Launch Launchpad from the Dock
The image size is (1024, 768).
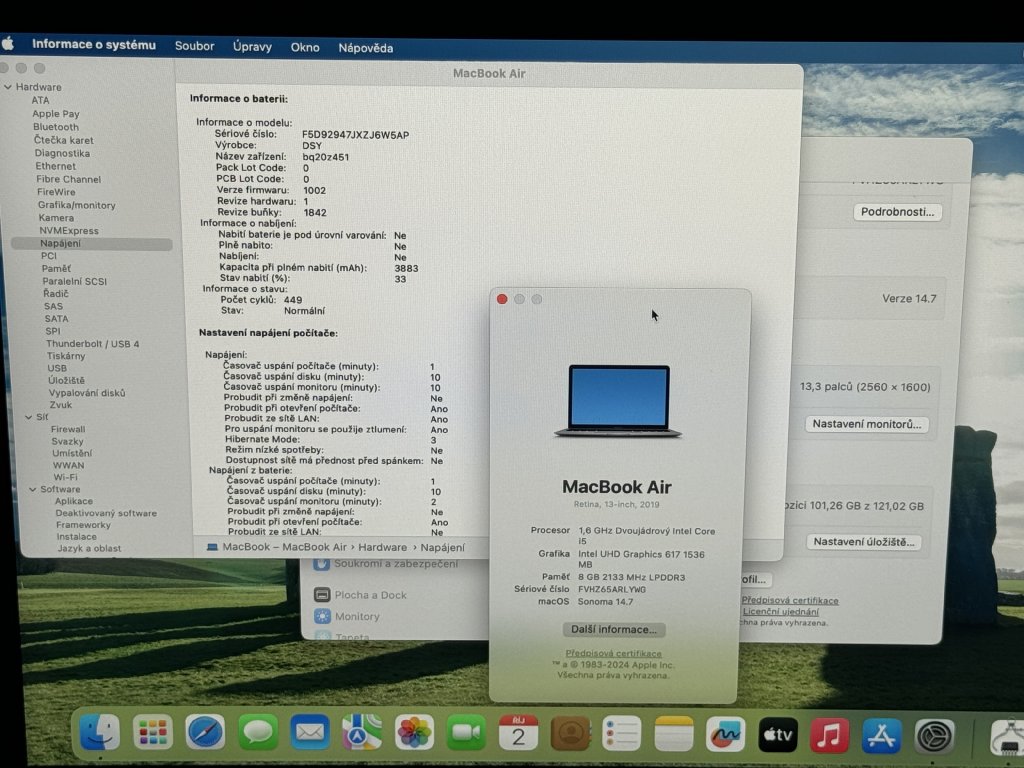point(152,733)
